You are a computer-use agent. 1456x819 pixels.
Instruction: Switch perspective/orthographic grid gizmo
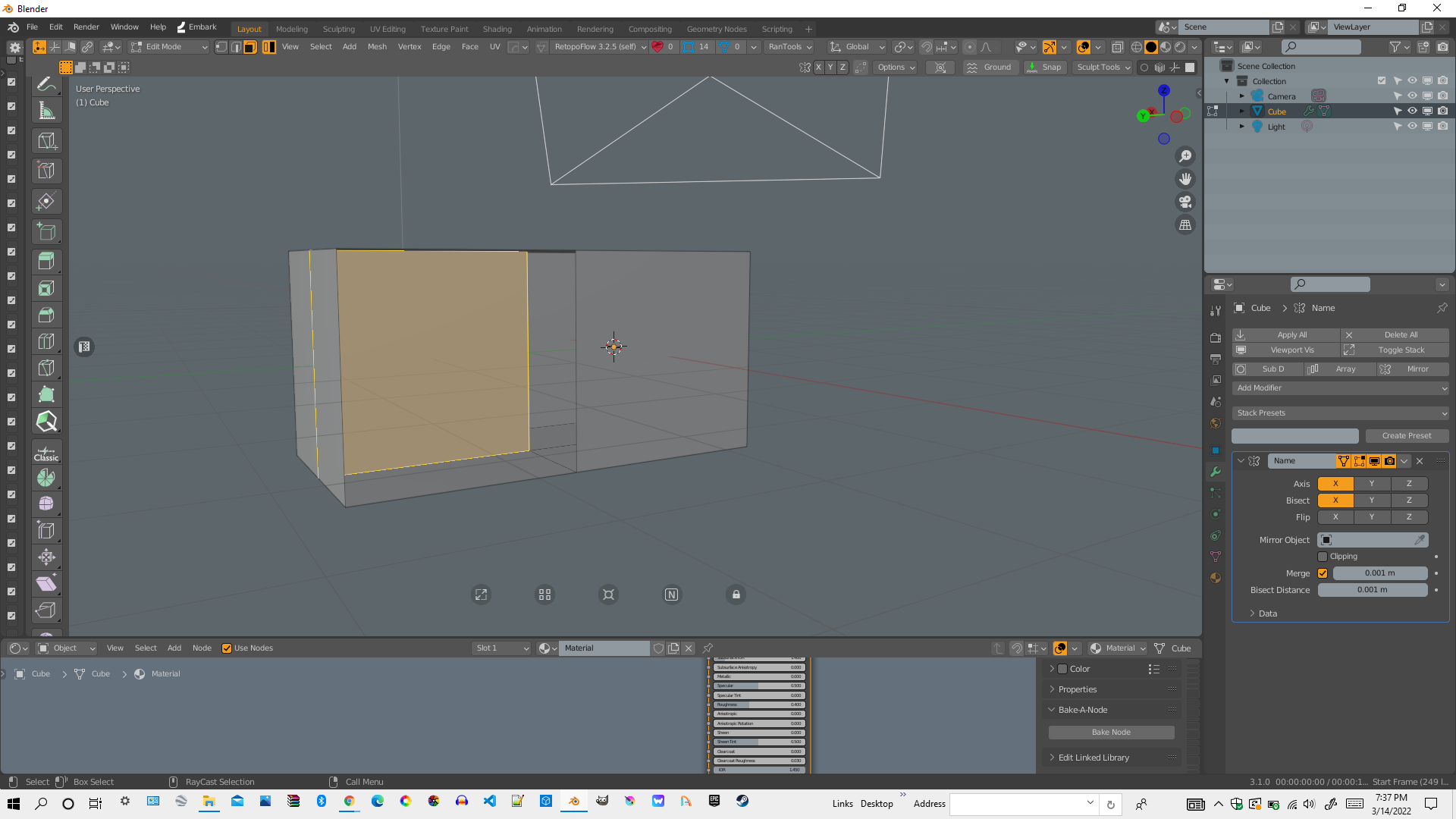[x=1185, y=224]
